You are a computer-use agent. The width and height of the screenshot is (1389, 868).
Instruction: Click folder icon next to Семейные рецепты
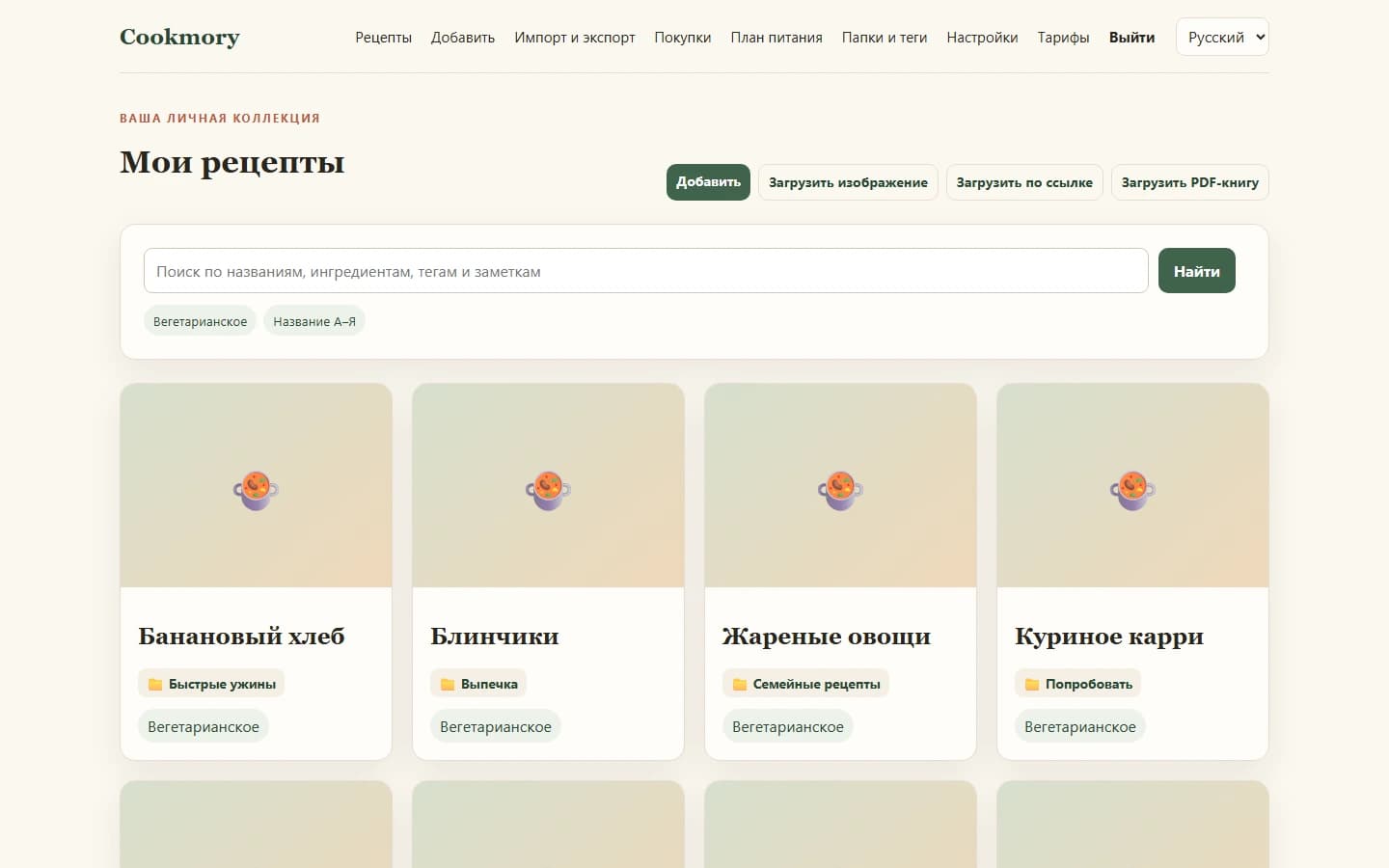(x=740, y=684)
